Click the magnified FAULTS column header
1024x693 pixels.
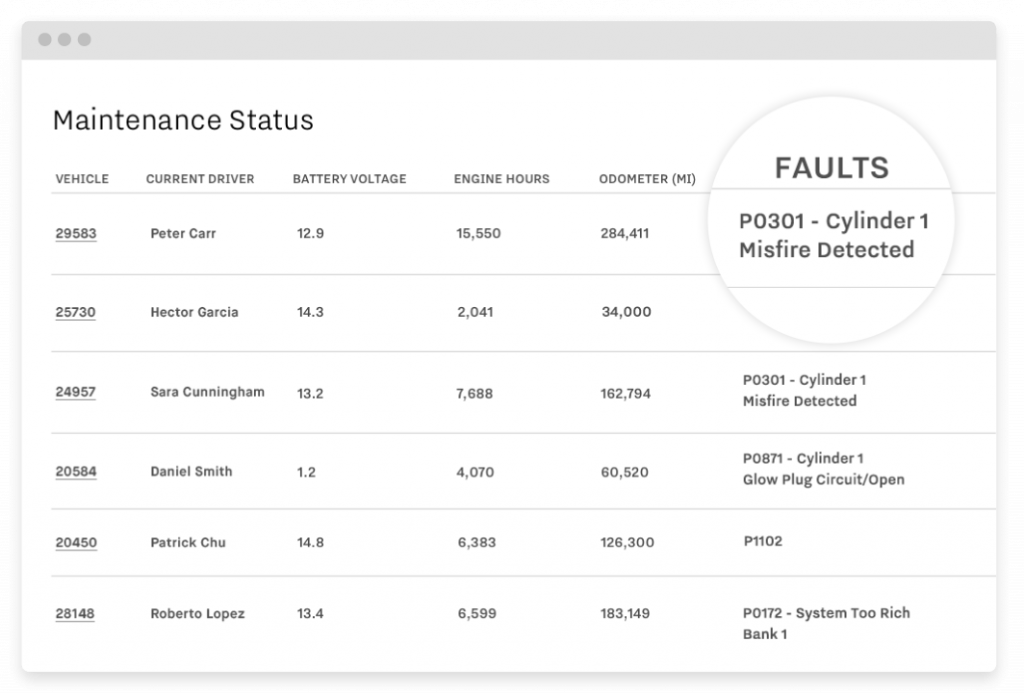tap(832, 168)
